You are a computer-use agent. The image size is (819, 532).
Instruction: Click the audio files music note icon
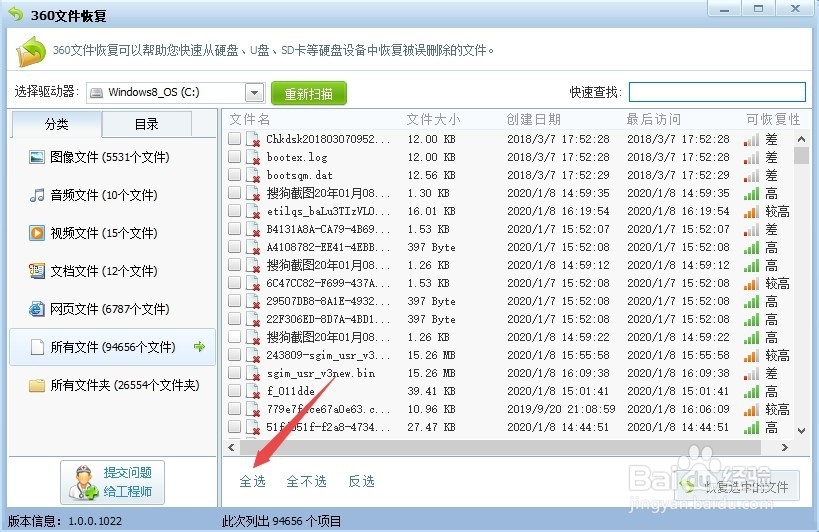37,195
